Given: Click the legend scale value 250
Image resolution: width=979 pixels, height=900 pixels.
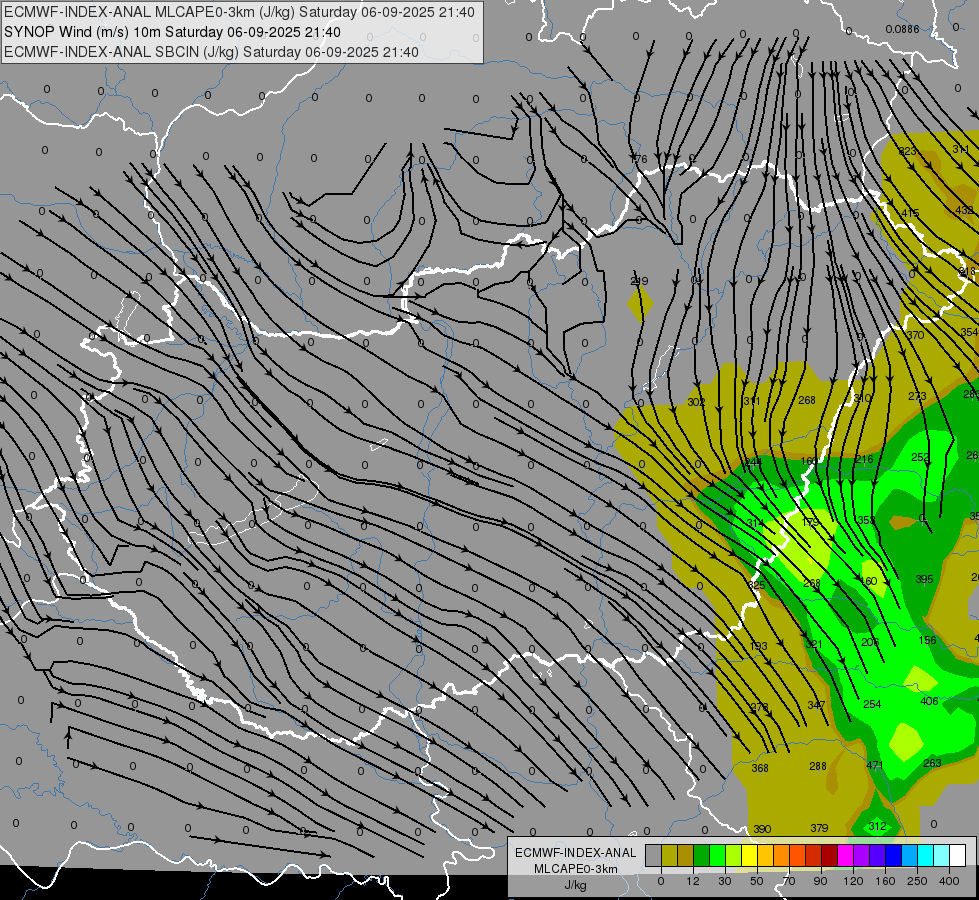Looking at the screenshot, I should (917, 881).
